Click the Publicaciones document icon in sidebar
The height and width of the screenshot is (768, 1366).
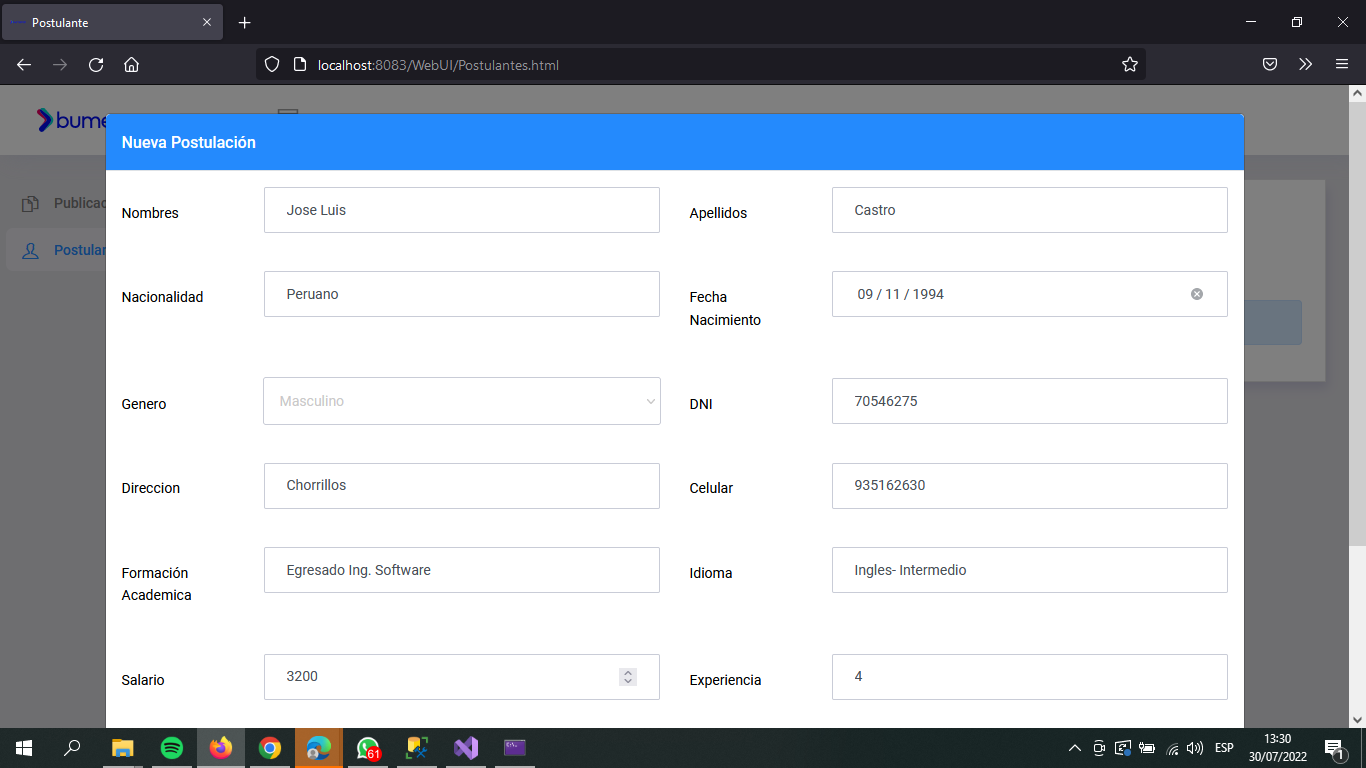(x=29, y=203)
